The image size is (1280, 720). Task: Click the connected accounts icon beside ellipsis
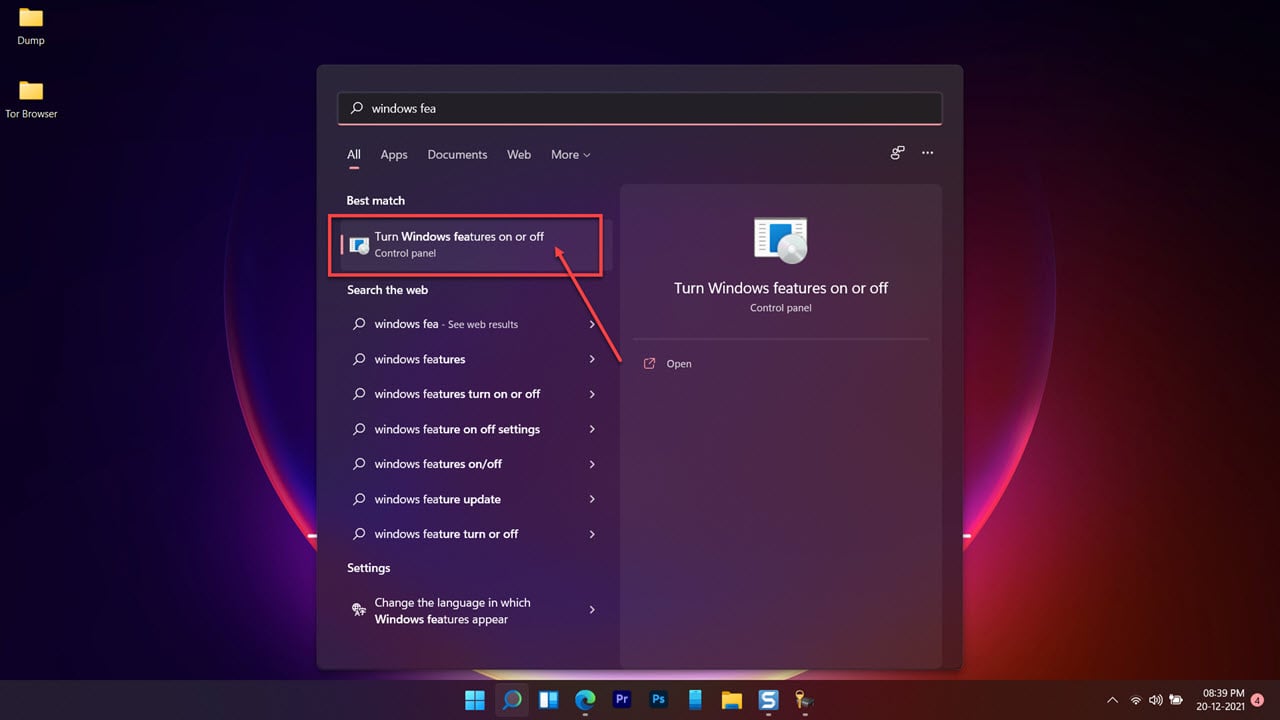tap(897, 153)
